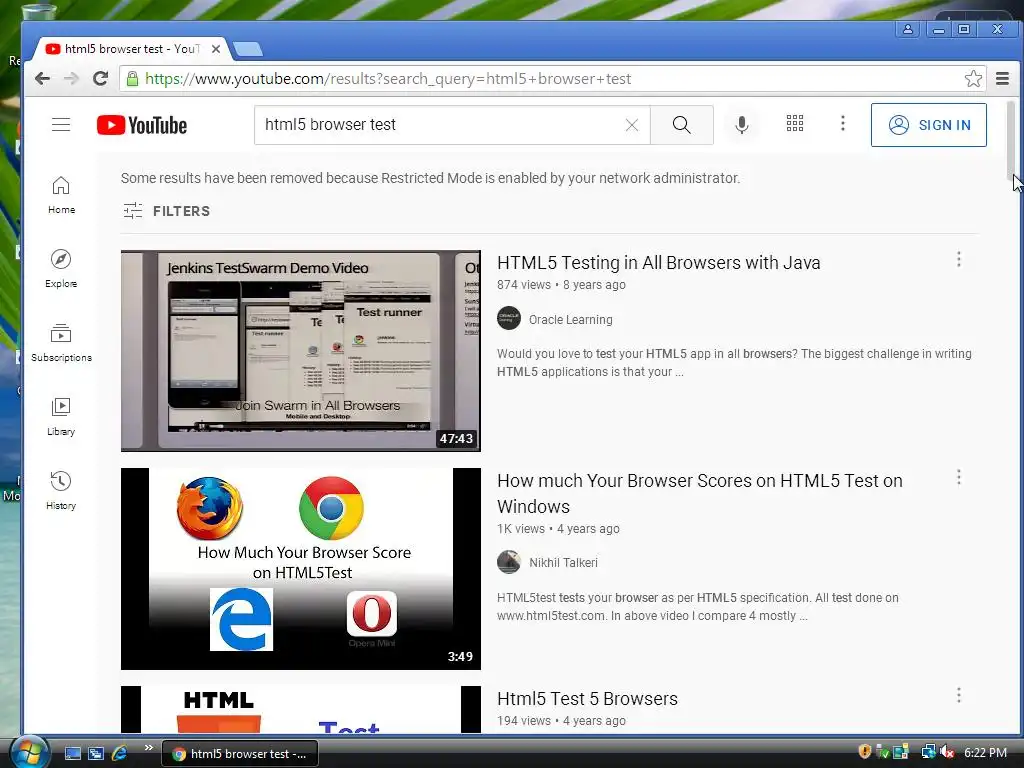This screenshot has height=768, width=1024.
Task: Open YouTube settings three-dot menu
Action: (x=843, y=123)
